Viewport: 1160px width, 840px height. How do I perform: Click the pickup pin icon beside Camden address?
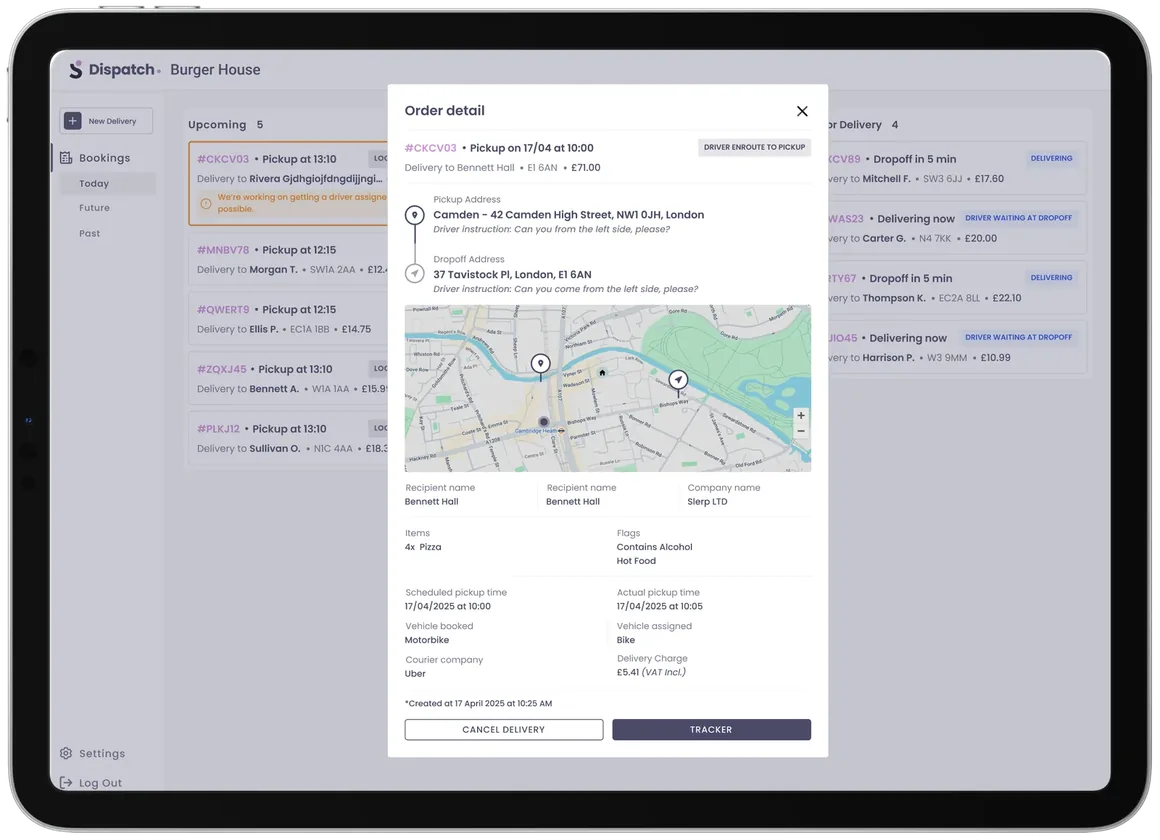[x=415, y=215]
